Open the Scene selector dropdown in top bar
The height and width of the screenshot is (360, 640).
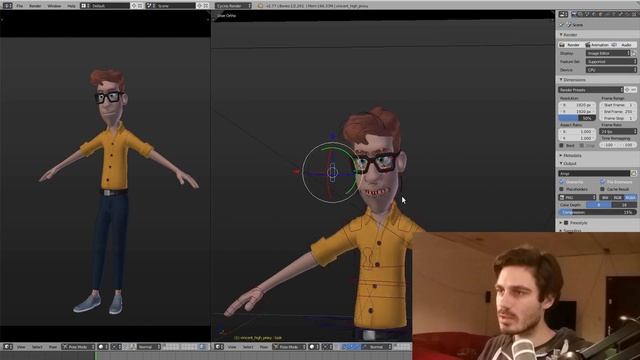click(171, 6)
